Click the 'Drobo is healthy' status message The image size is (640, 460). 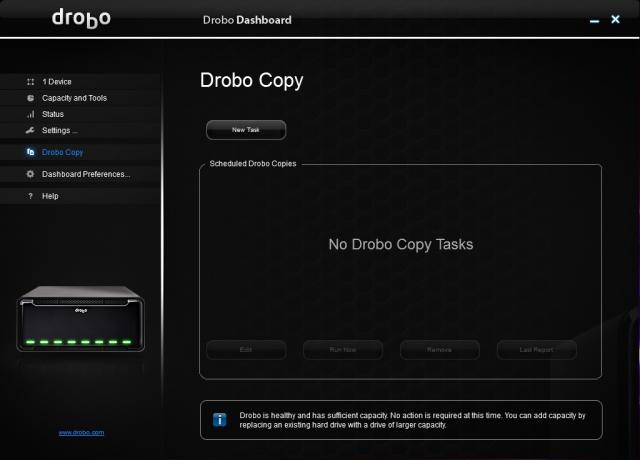(412, 420)
